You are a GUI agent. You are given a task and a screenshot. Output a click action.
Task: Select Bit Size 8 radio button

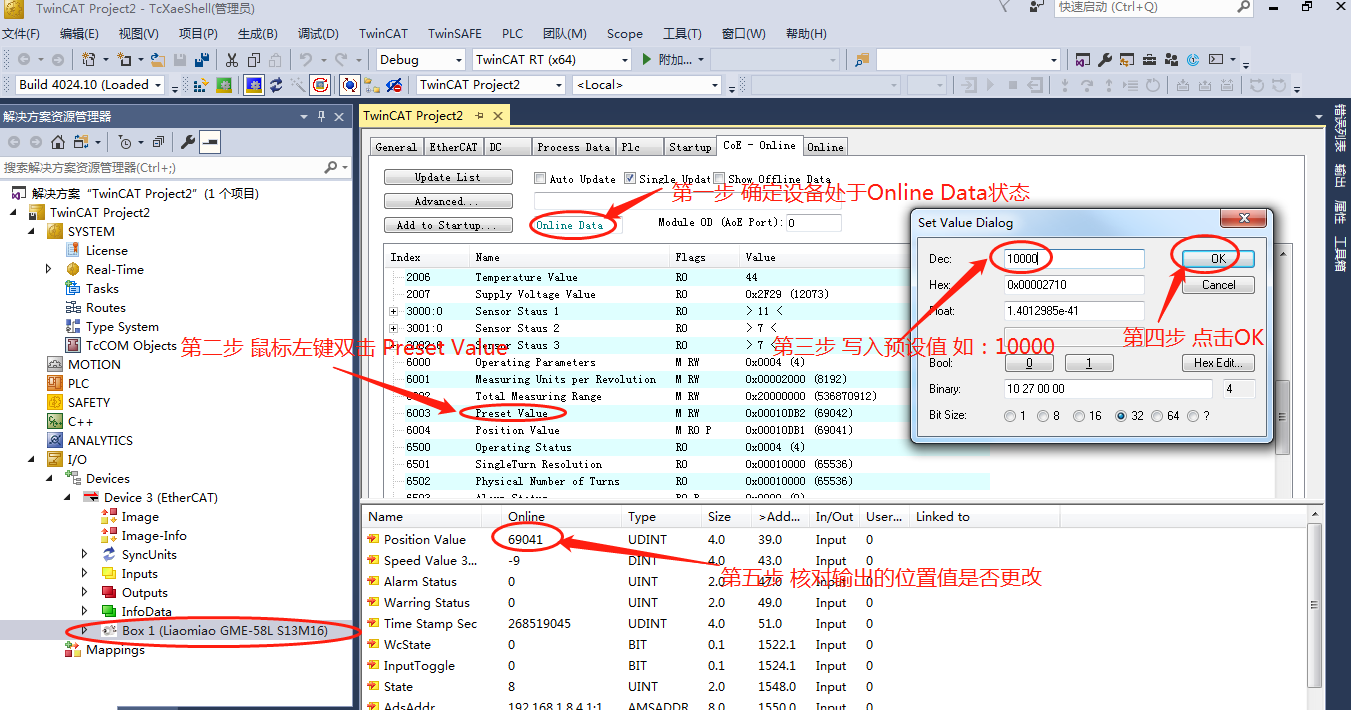point(1045,416)
